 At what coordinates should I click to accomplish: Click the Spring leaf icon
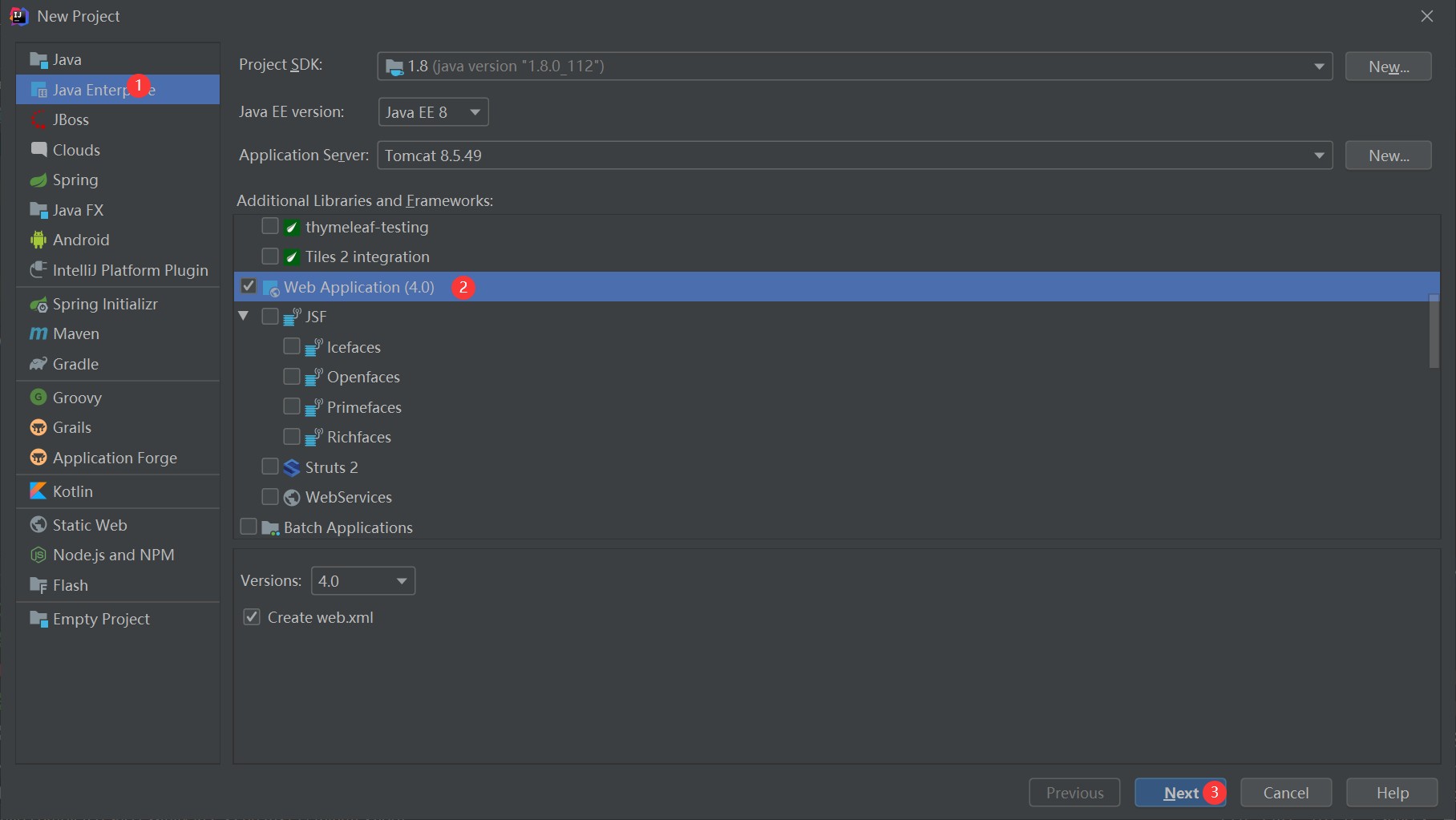pos(38,180)
